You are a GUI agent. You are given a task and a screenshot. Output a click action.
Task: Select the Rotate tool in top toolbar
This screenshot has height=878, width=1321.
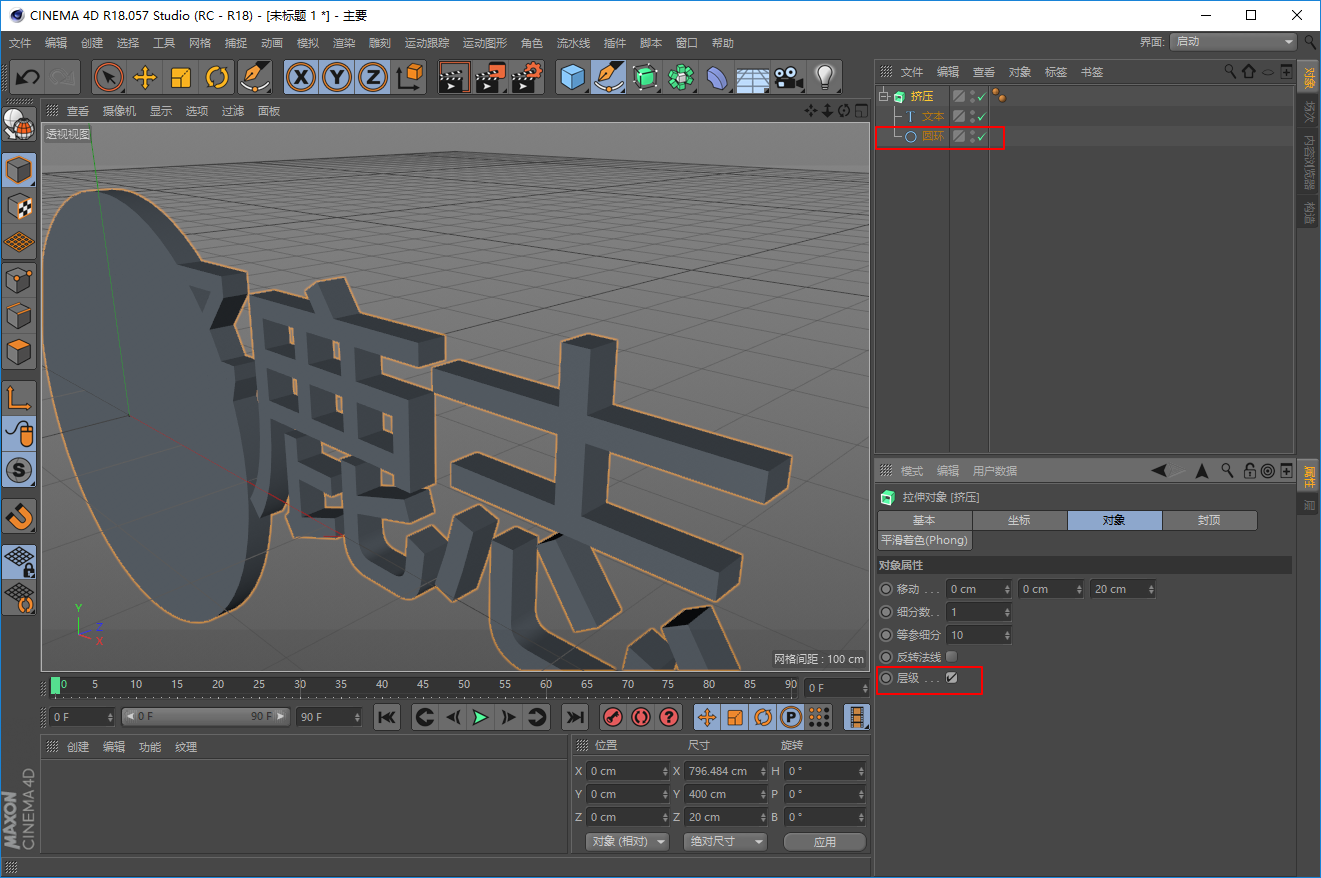point(217,77)
